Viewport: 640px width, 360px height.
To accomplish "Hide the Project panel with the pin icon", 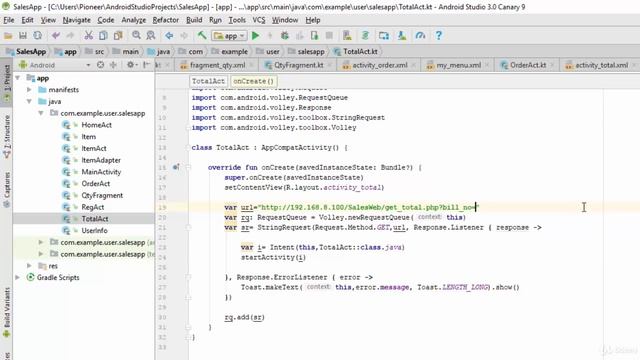I will click(x=147, y=65).
